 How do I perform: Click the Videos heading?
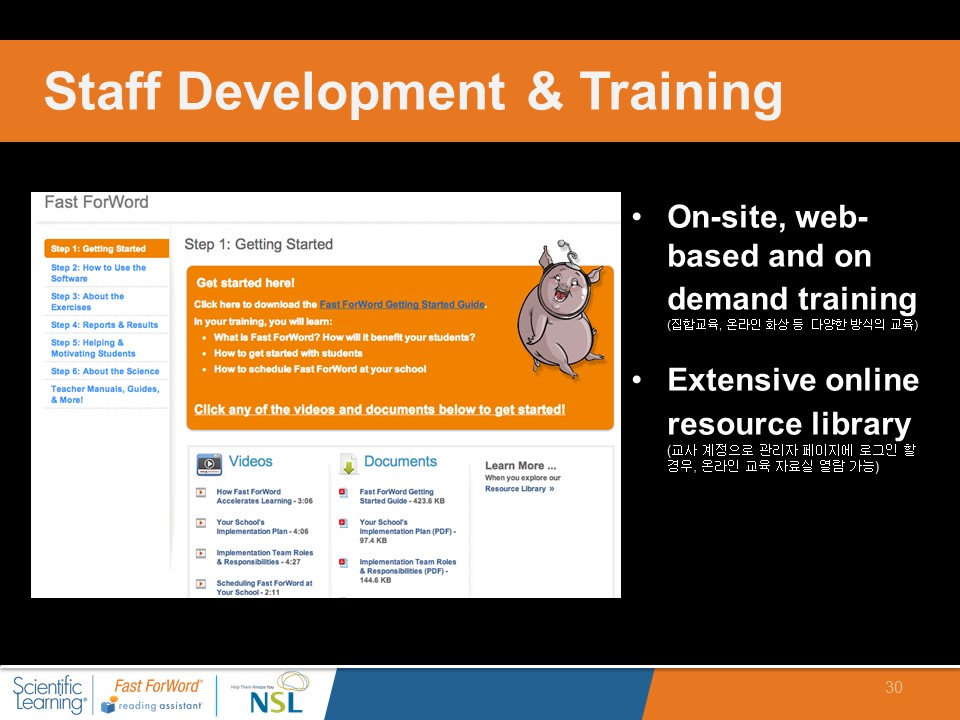tap(250, 461)
